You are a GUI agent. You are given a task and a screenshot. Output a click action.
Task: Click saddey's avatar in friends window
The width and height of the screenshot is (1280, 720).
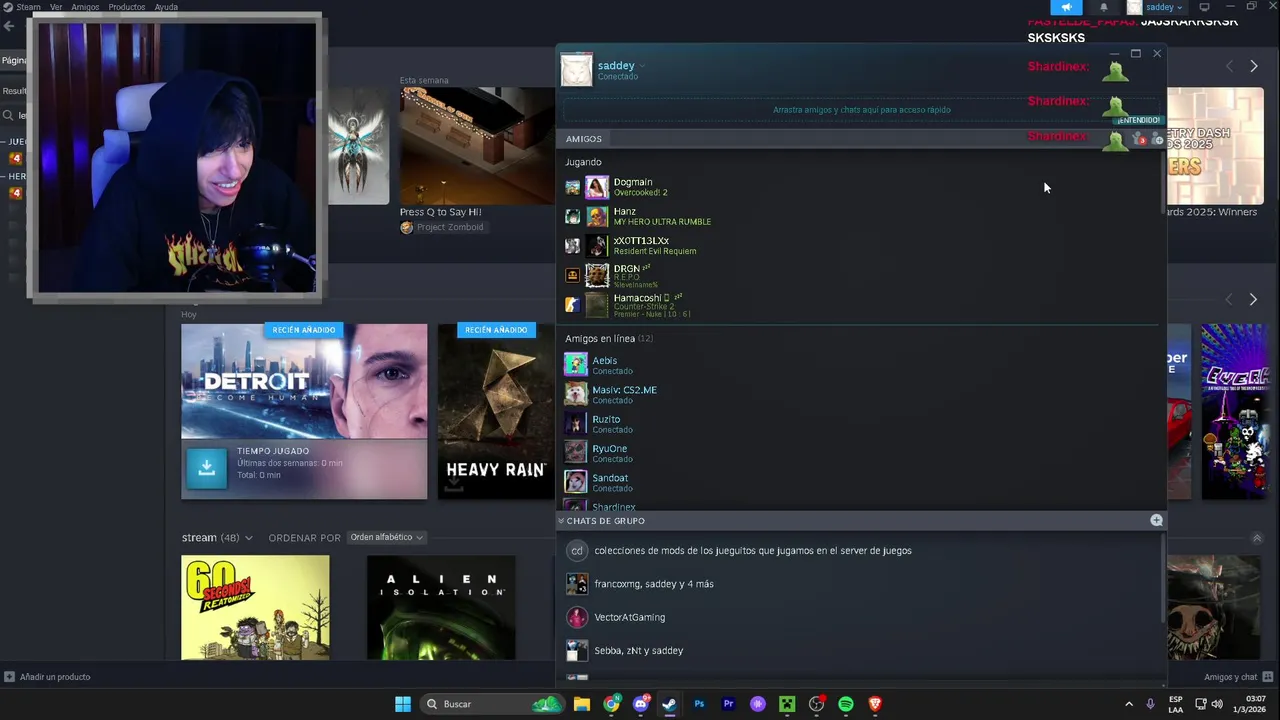click(576, 70)
